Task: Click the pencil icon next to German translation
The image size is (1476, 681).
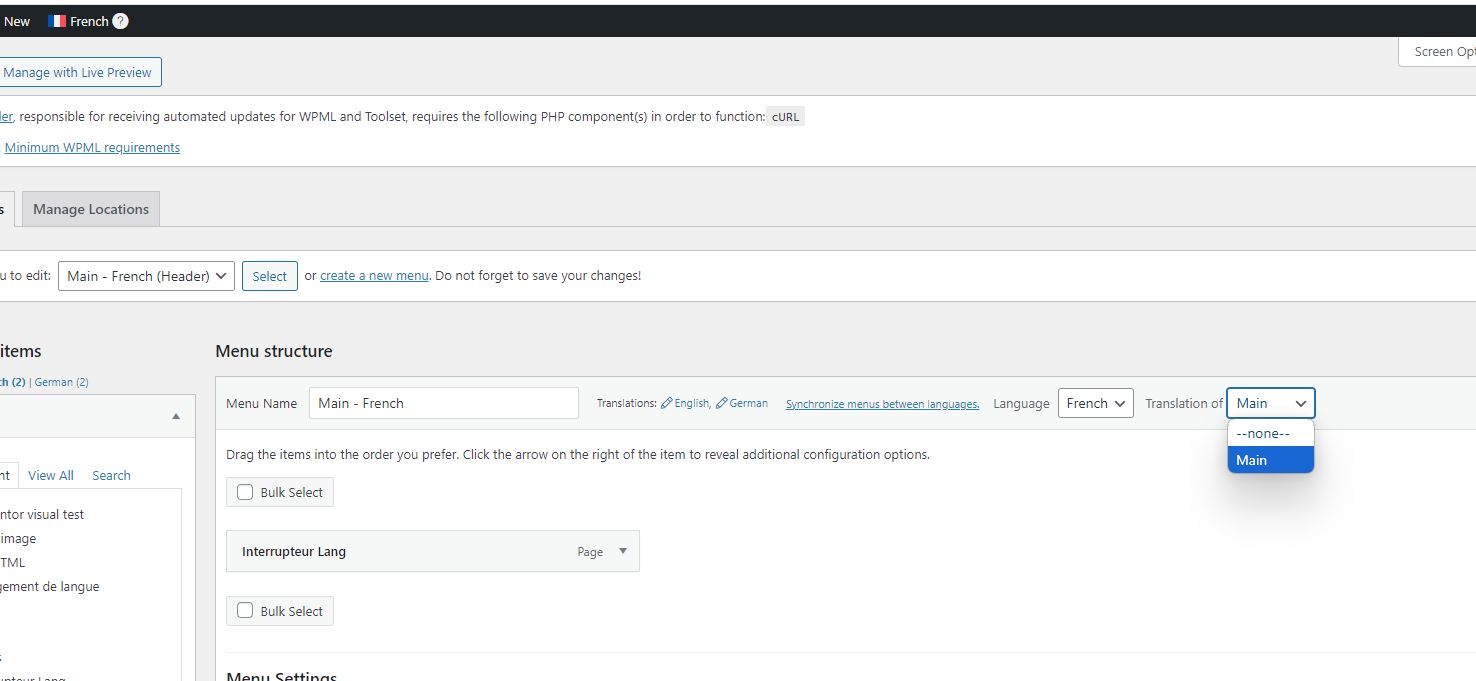Action: (x=721, y=403)
